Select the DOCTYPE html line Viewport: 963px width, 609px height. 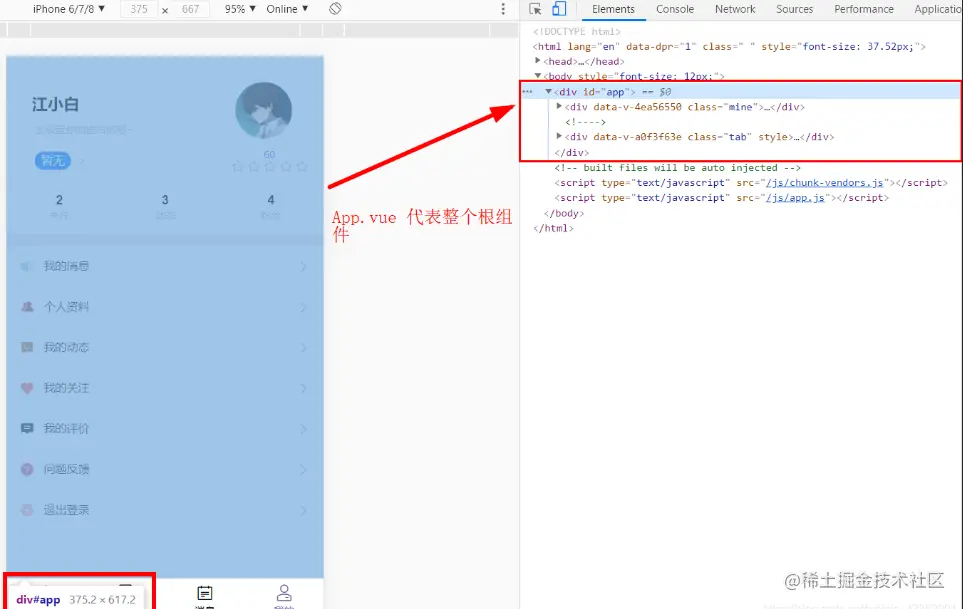point(577,31)
